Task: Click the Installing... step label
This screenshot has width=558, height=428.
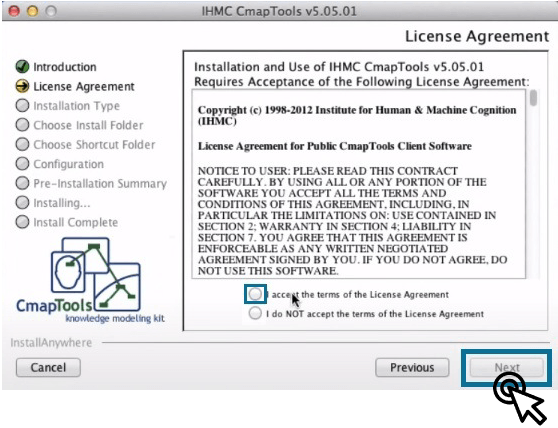Action: pyautogui.click(x=62, y=203)
